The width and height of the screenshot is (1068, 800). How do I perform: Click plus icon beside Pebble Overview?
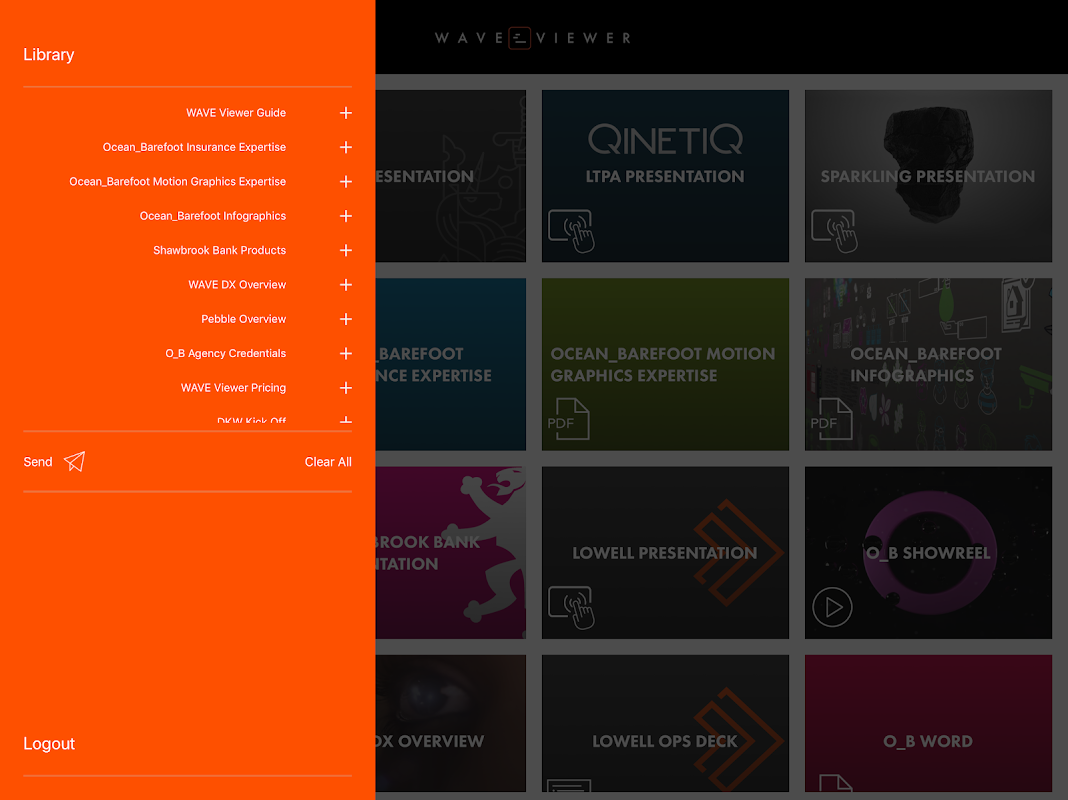pos(346,319)
